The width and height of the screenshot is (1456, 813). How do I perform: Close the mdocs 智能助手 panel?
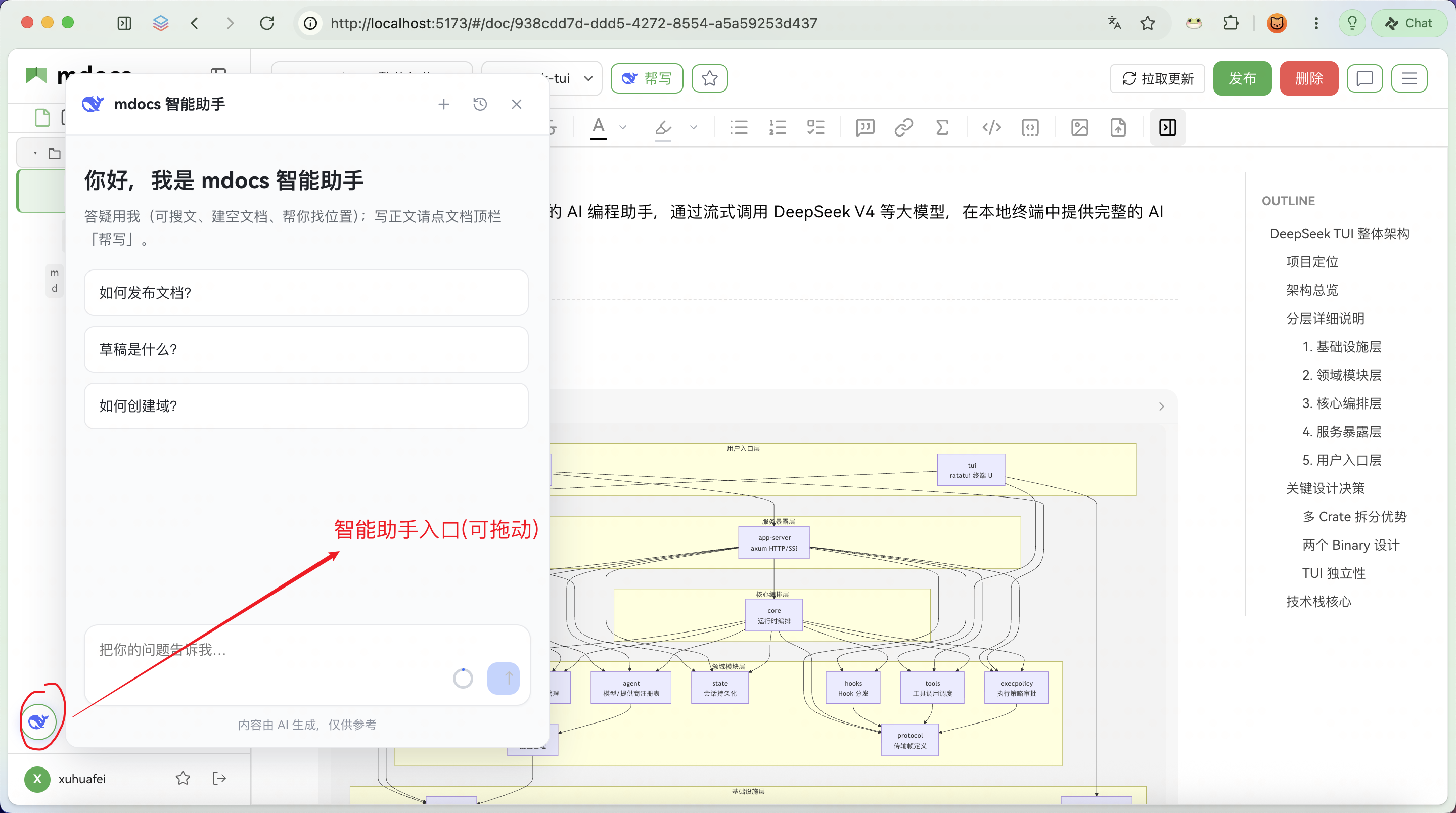pos(516,104)
